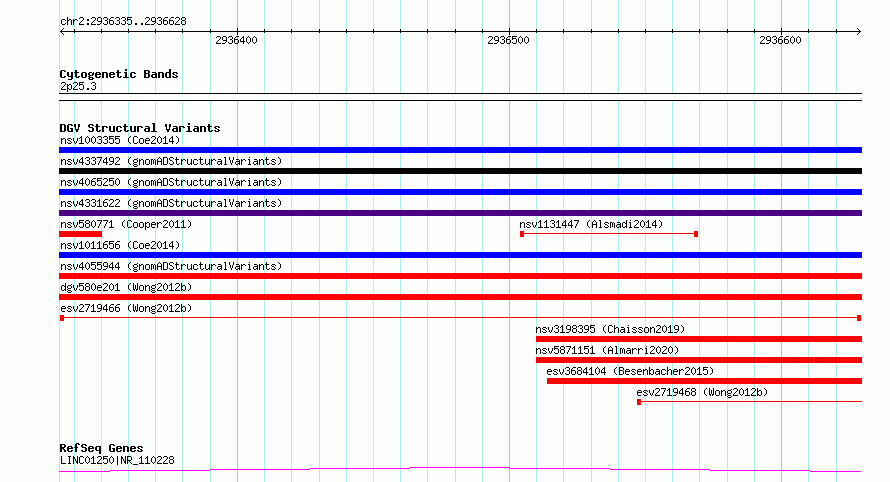Viewport: 890px width, 482px height.
Task: Select the red bar of dgv580e201
Action: 460,297
